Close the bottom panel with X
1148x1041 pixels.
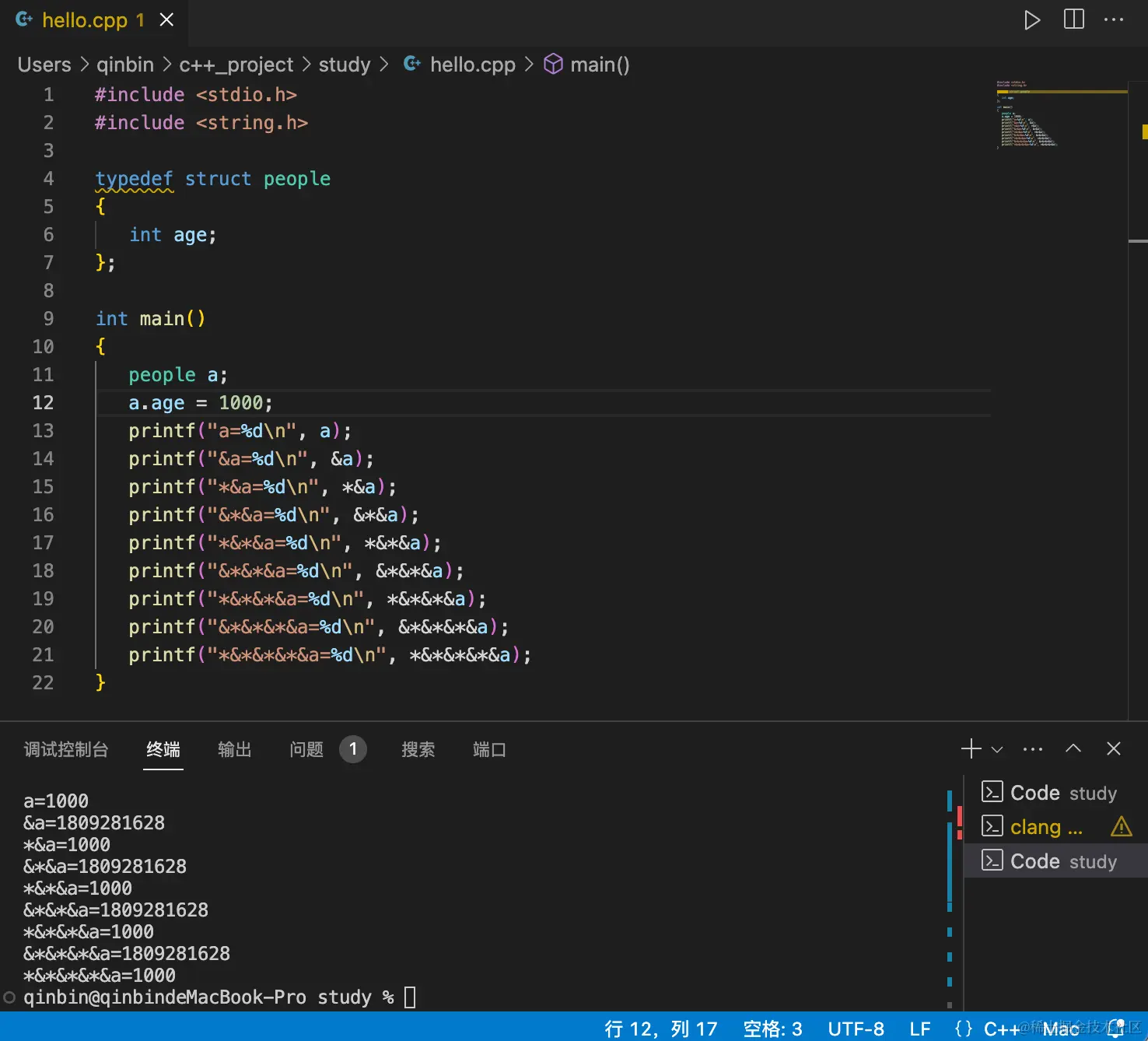pyautogui.click(x=1114, y=748)
